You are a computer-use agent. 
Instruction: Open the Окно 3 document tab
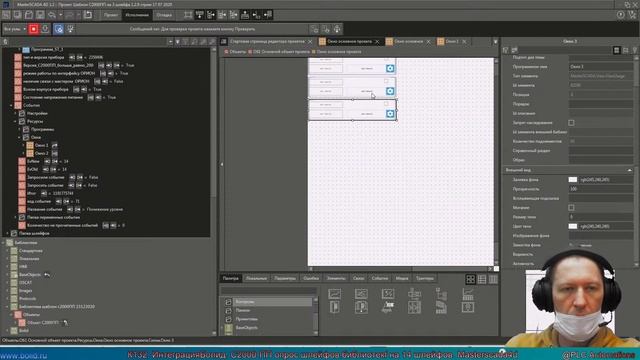point(452,42)
